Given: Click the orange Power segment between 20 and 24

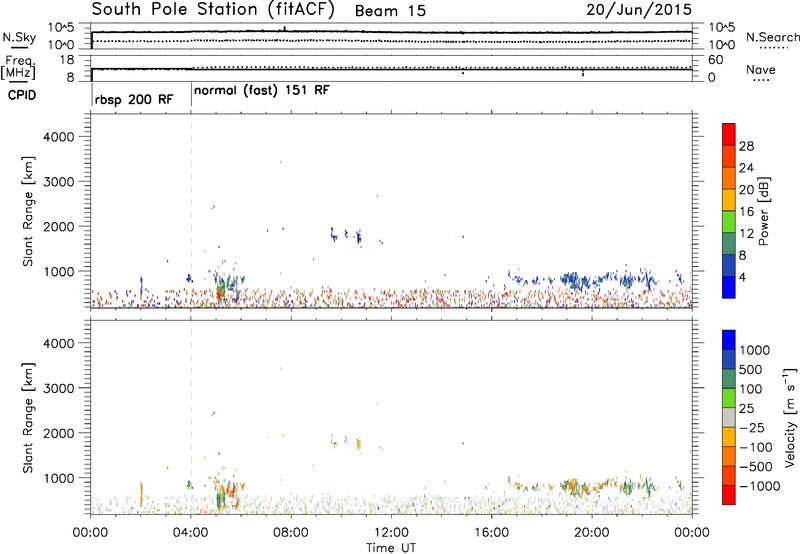Looking at the screenshot, I should [x=729, y=178].
